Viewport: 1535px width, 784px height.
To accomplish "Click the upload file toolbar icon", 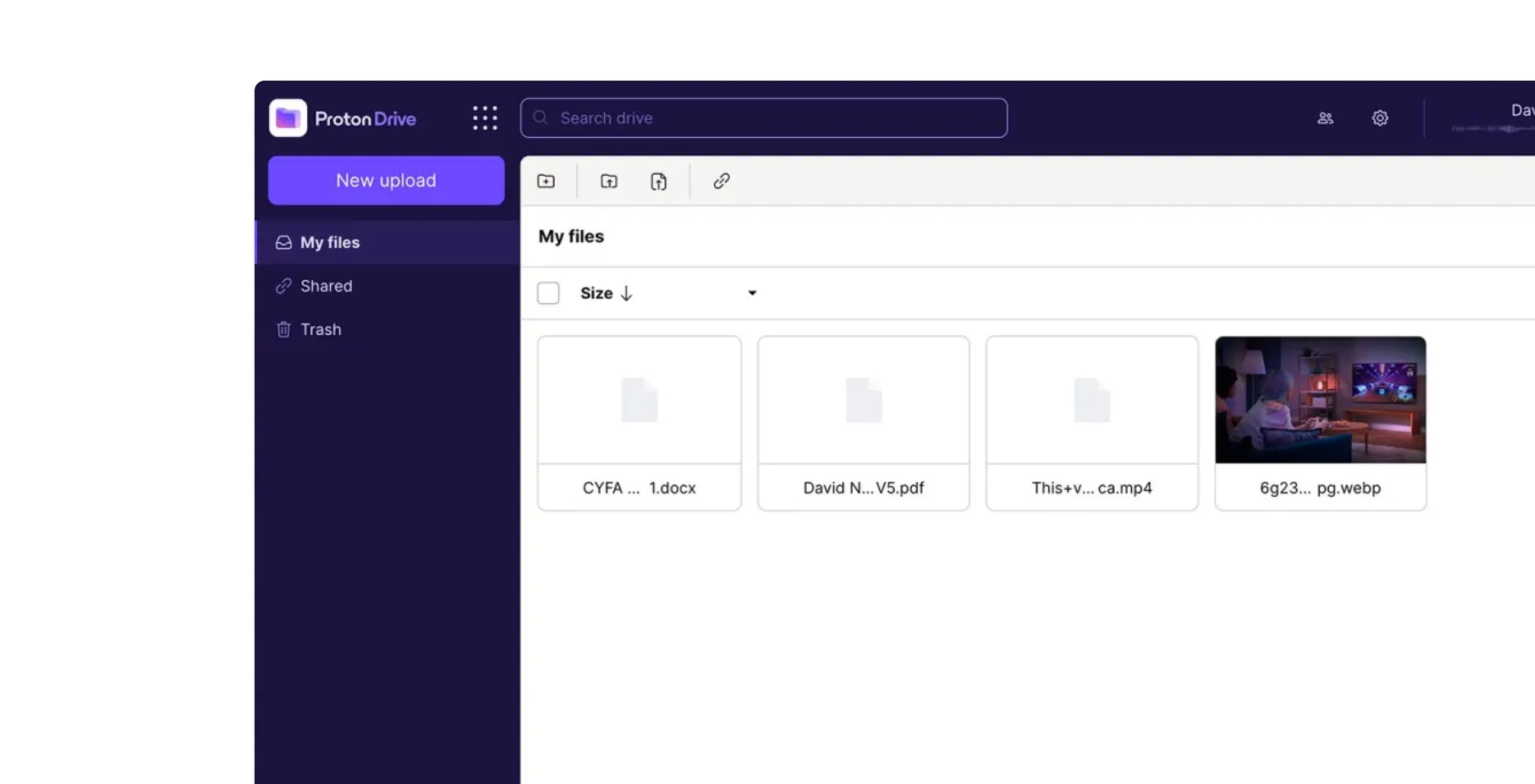I will click(x=658, y=182).
